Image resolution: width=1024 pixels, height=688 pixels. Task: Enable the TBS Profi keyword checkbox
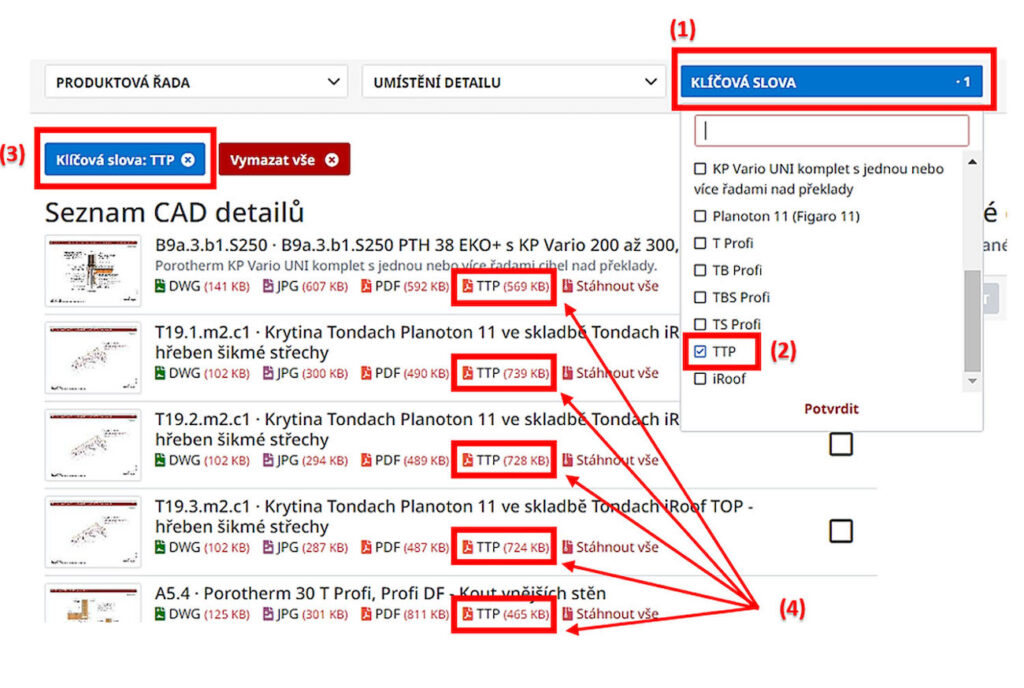[700, 297]
